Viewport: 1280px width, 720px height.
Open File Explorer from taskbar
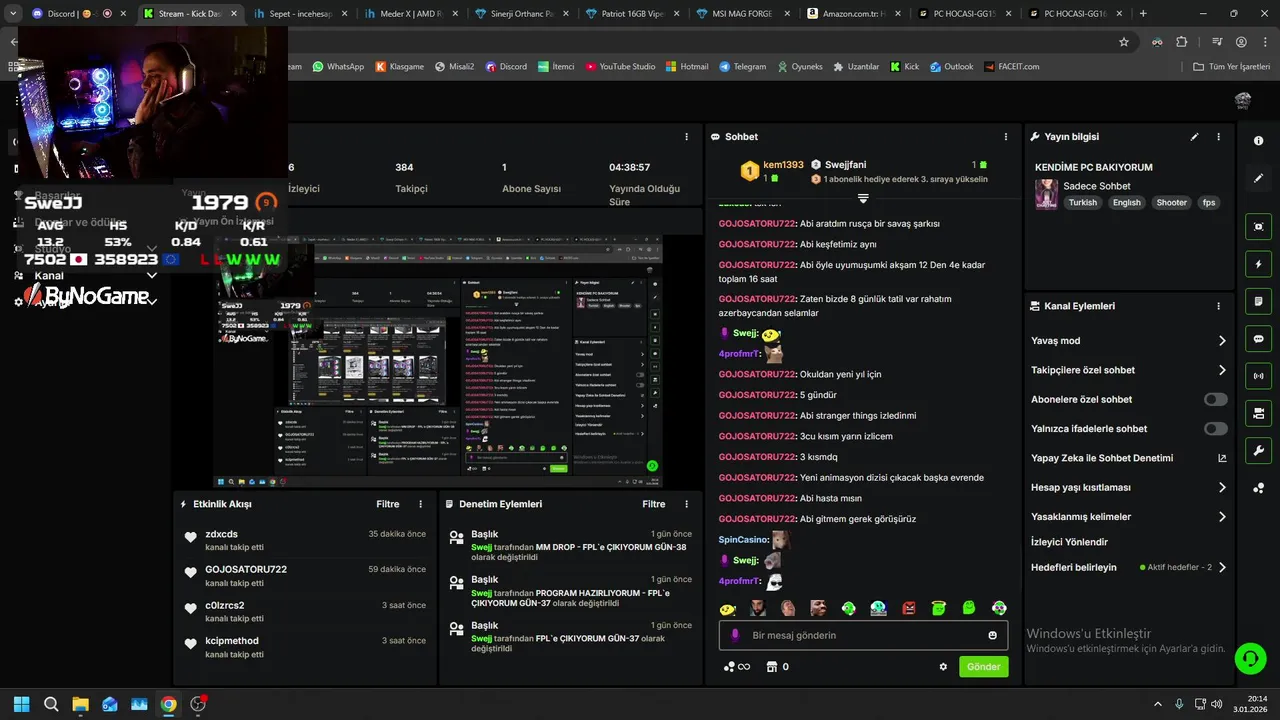pos(80,704)
